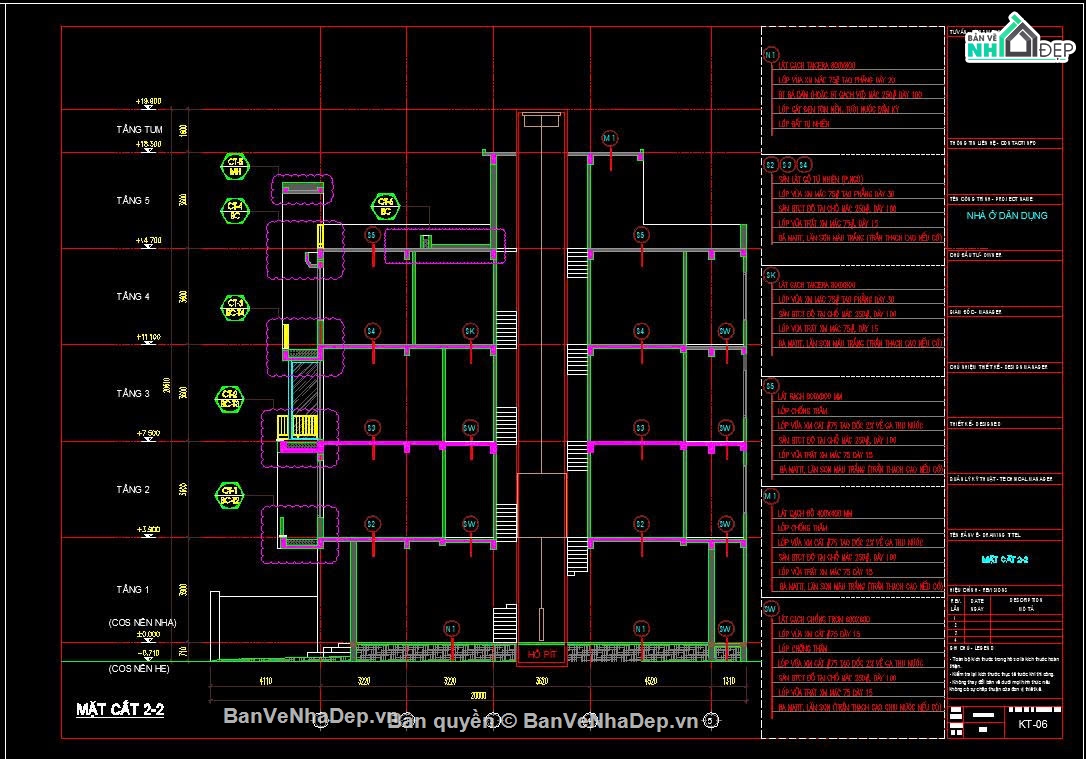The width and height of the screenshot is (1086, 759).
Task: Click the Bản Vẽ Nhà Đẹp logo
Action: point(1020,39)
